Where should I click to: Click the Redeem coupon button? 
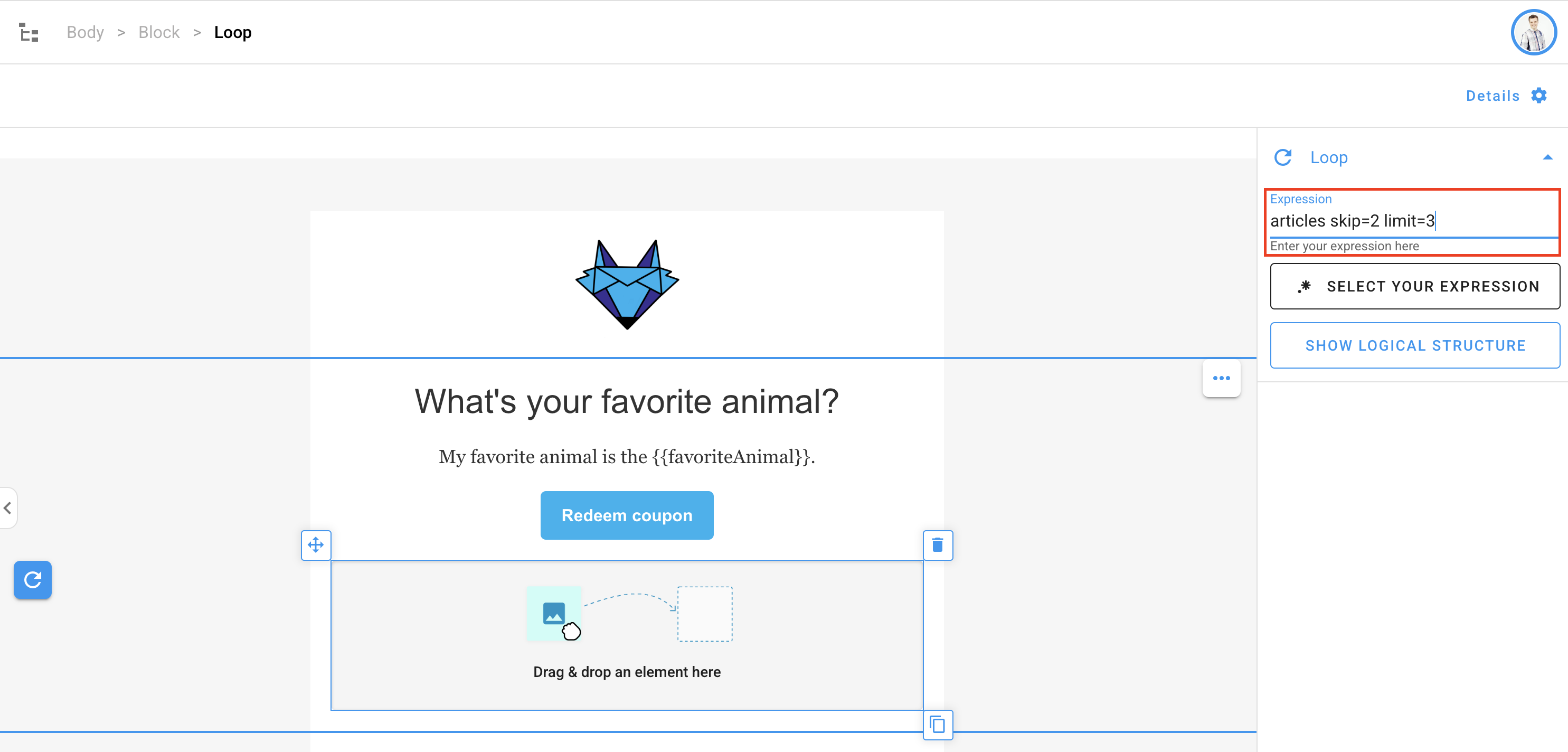tap(627, 515)
